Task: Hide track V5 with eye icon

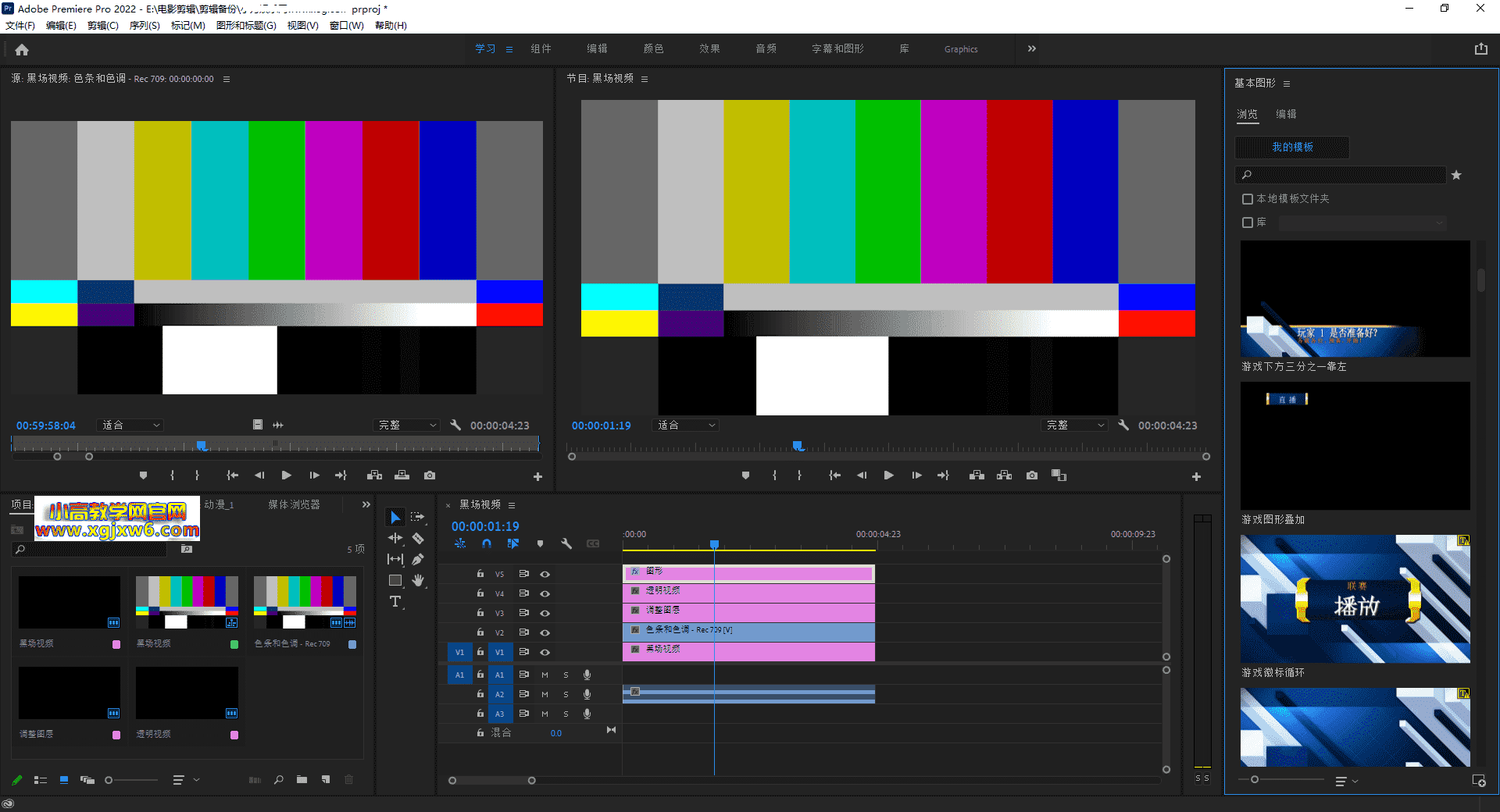Action: pyautogui.click(x=545, y=574)
